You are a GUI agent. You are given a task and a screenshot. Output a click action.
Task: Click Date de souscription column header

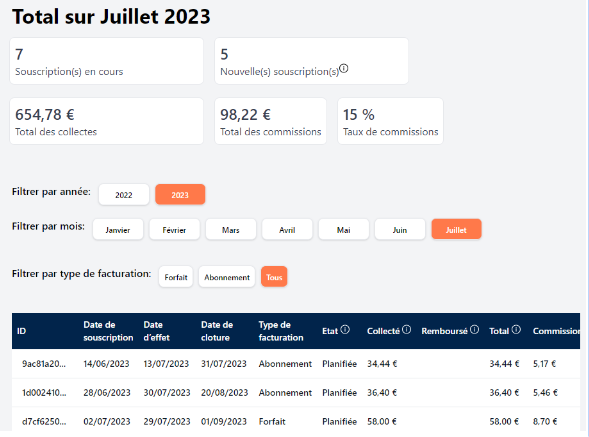[108, 331]
